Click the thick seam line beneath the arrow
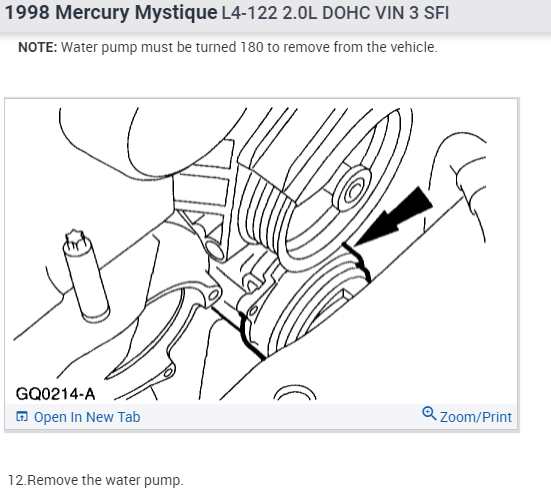The width and height of the screenshot is (551, 504). 357,263
